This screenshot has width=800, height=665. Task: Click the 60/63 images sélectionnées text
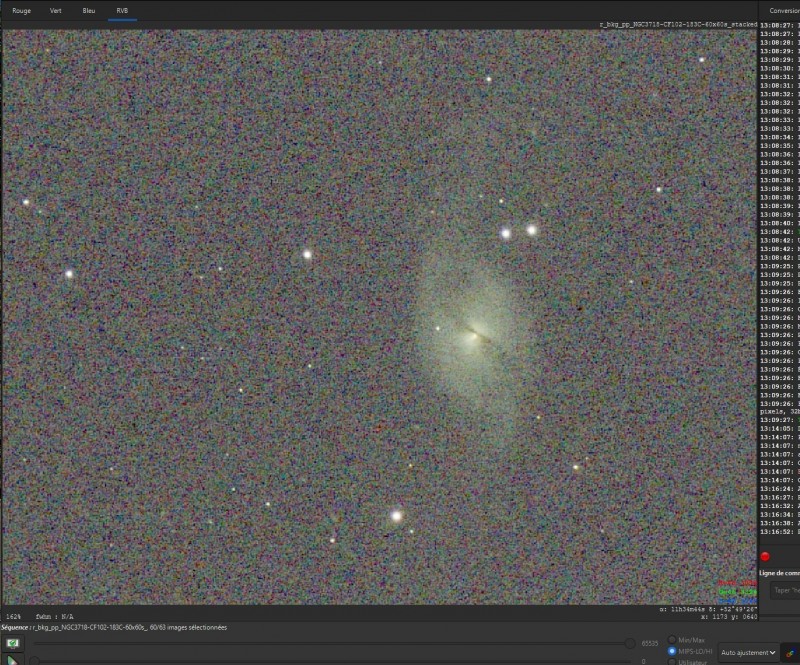(x=188, y=627)
